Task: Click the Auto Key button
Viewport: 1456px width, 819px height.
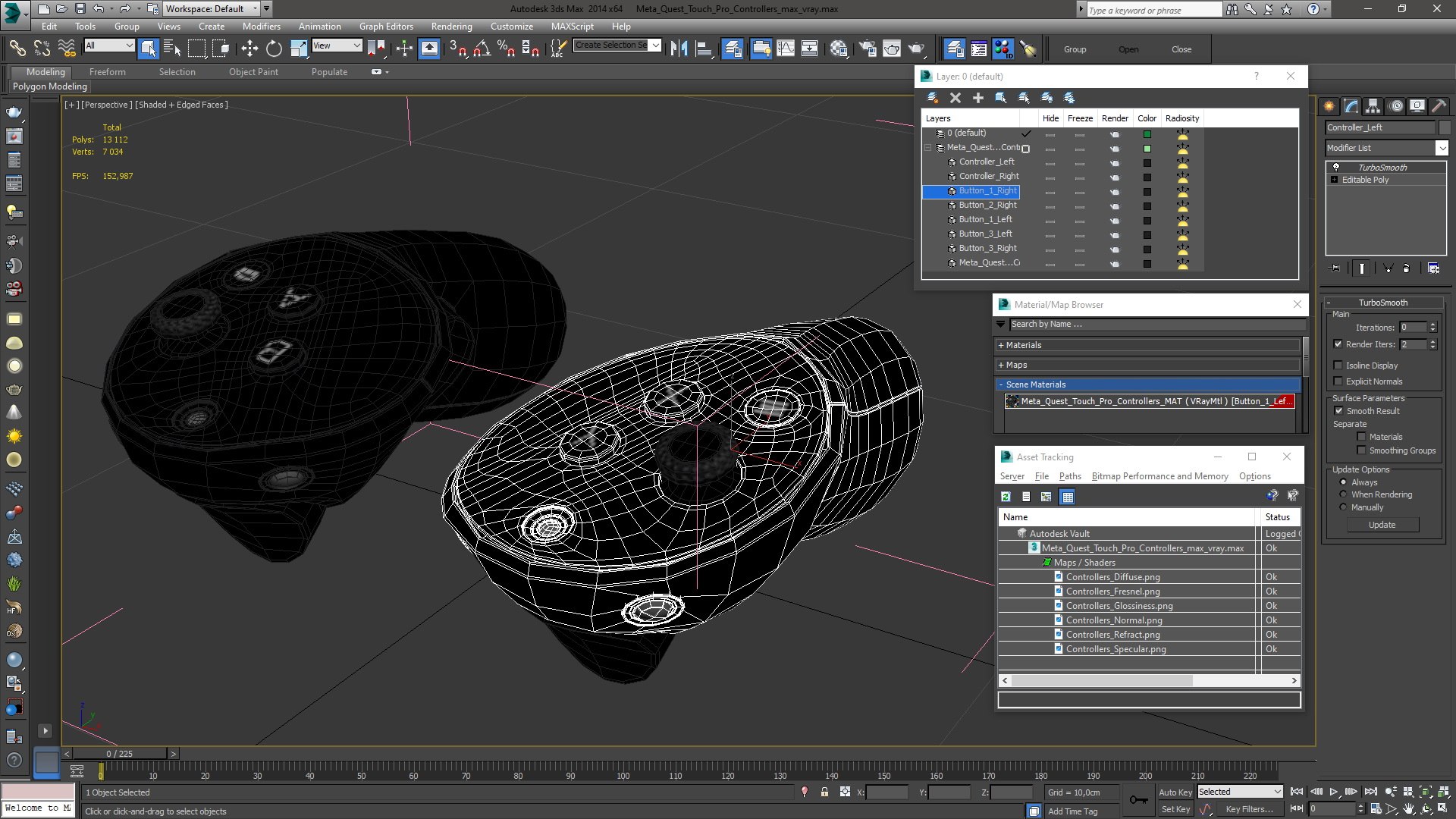Action: point(1175,792)
